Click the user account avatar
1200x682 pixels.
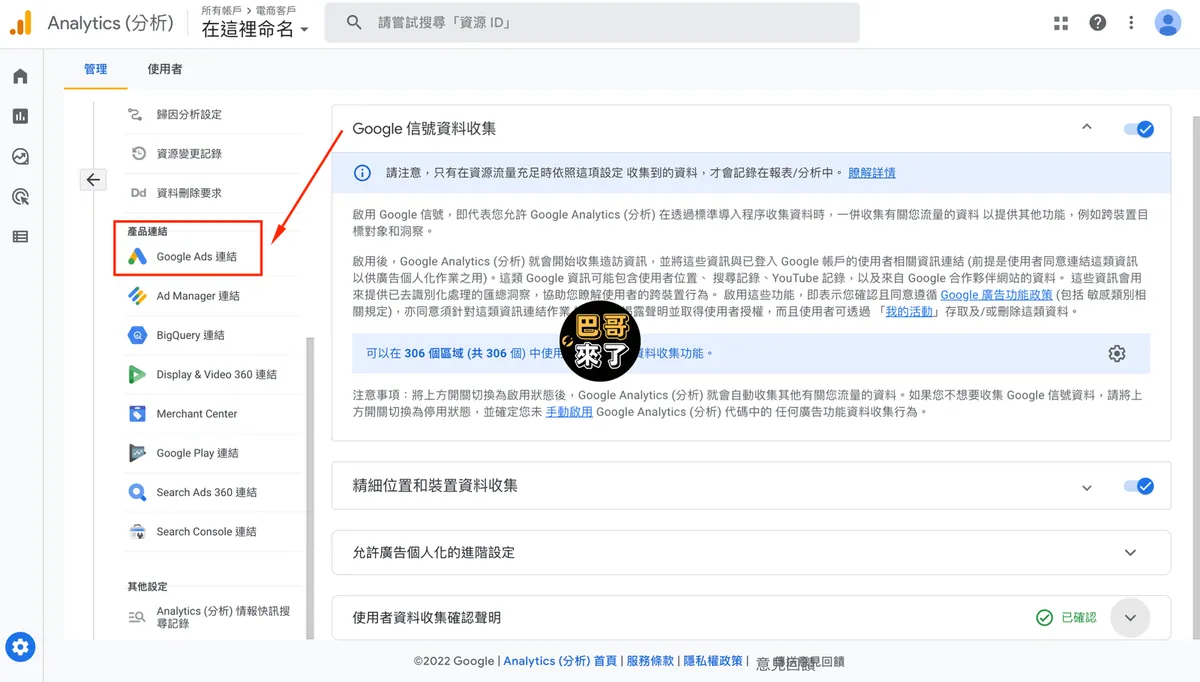point(1167,23)
